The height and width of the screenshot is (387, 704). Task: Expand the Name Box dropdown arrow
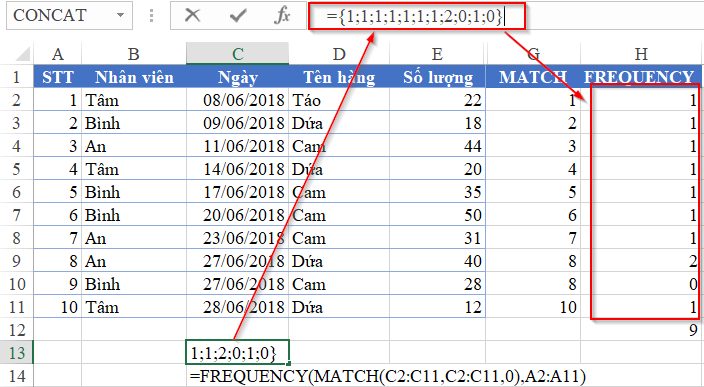[x=120, y=15]
